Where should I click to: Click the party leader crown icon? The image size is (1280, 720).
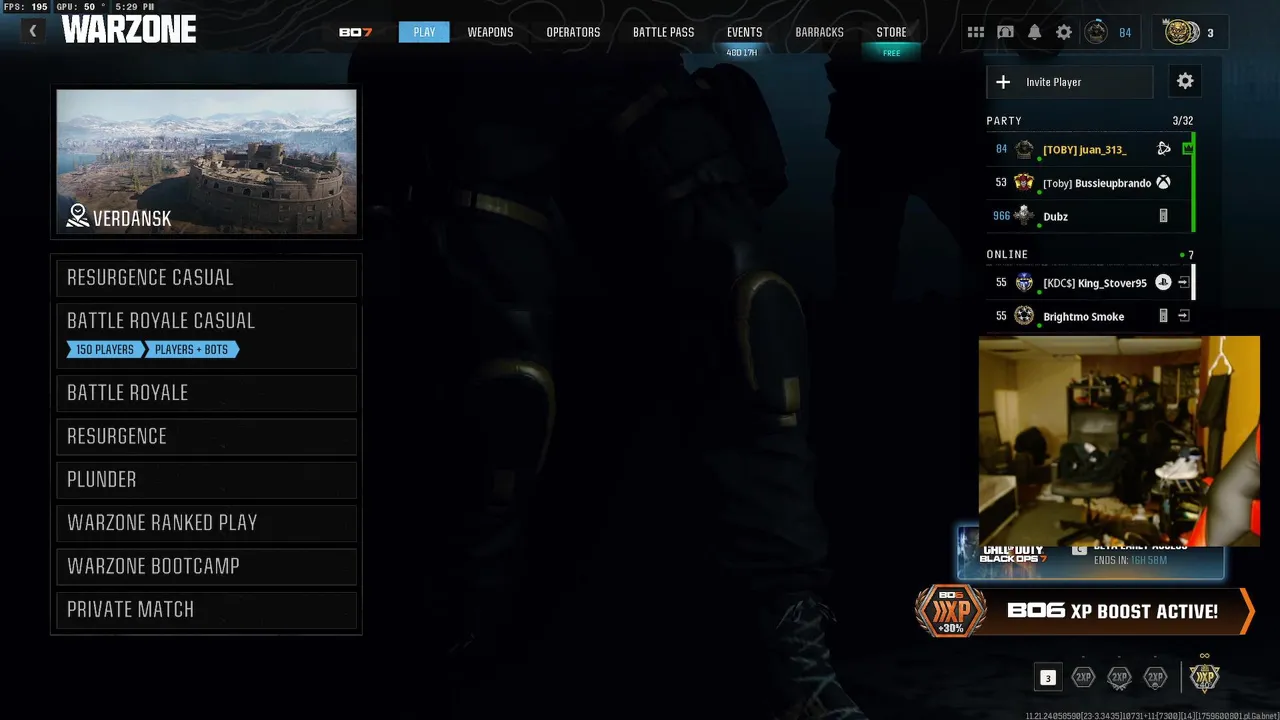1187,149
